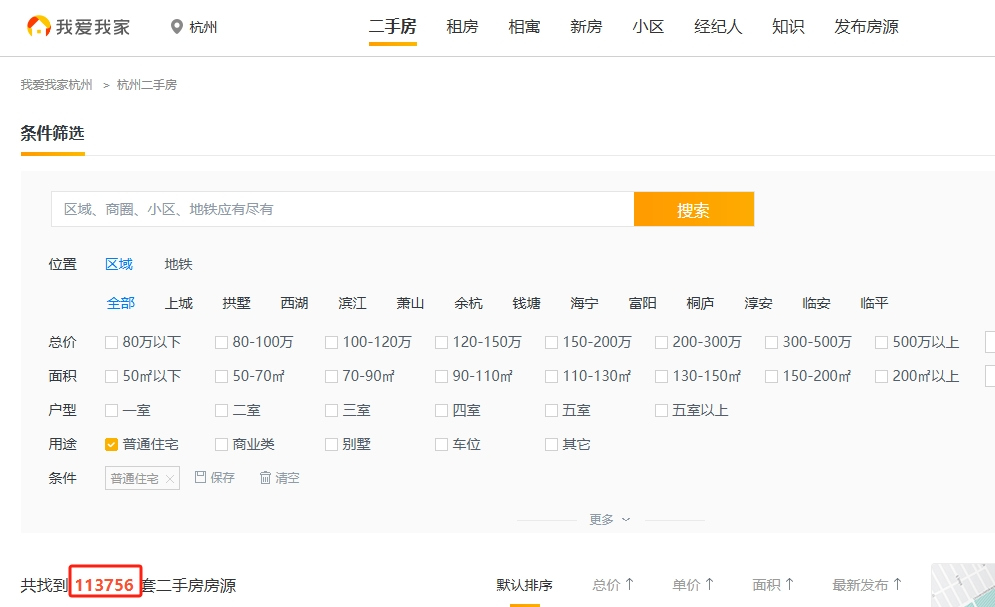Check the 120-150万 price box
Screen dimensions: 995x607
(x=441, y=343)
